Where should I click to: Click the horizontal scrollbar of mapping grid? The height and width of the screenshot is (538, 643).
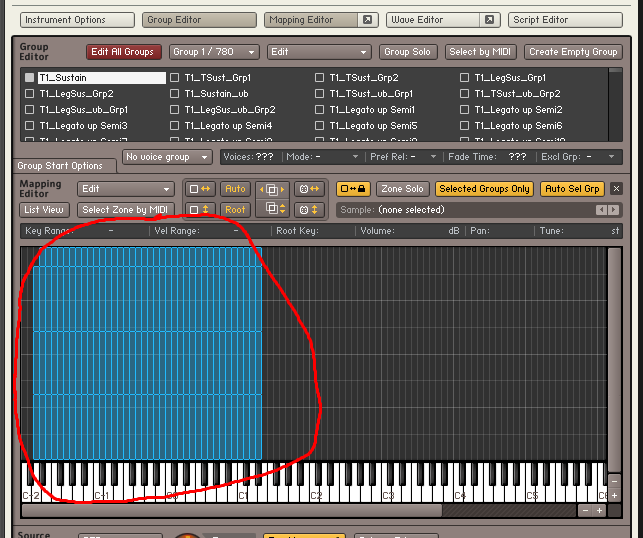[232, 511]
